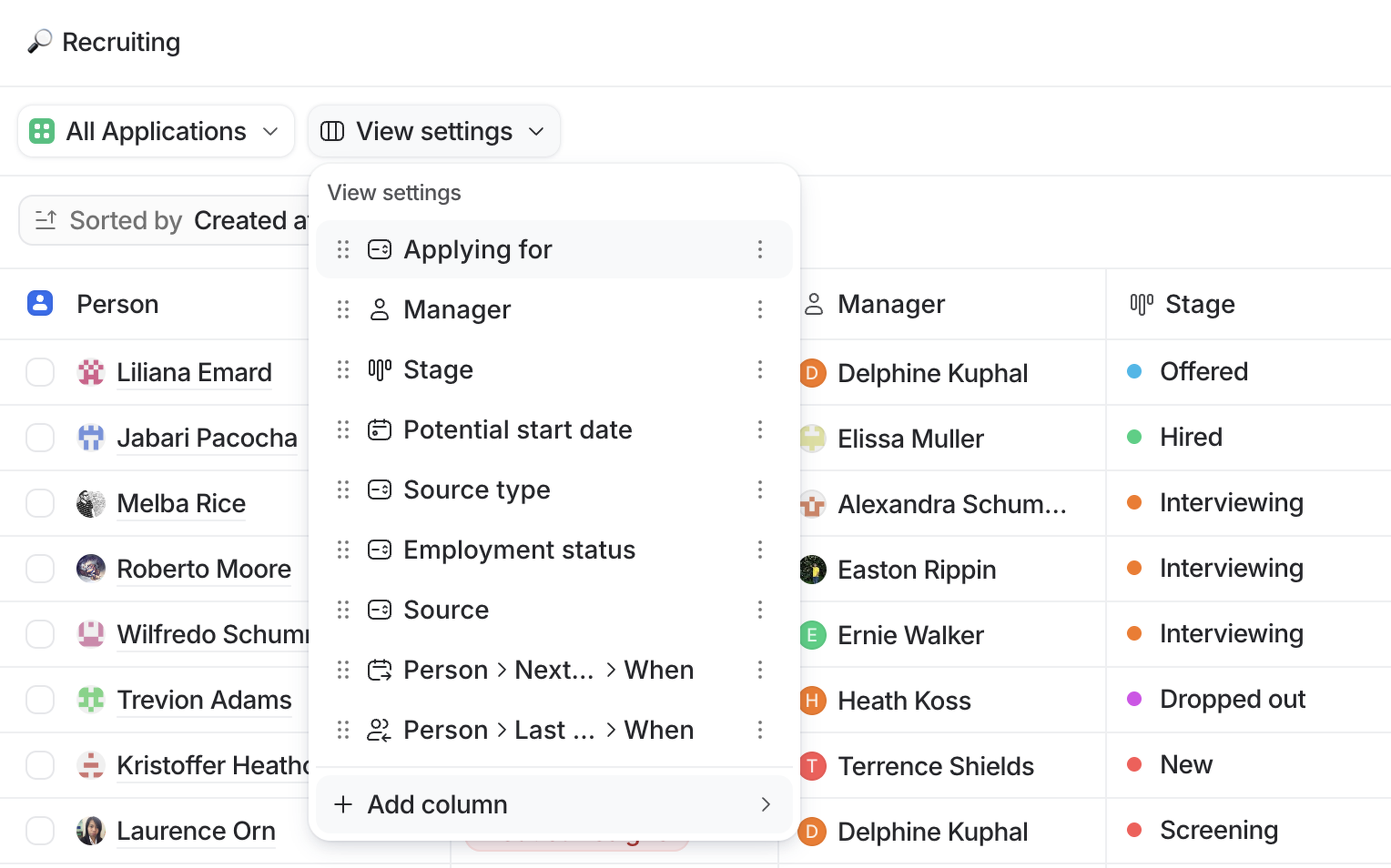
Task: Click the Offered stage status dot
Action: click(x=1134, y=372)
